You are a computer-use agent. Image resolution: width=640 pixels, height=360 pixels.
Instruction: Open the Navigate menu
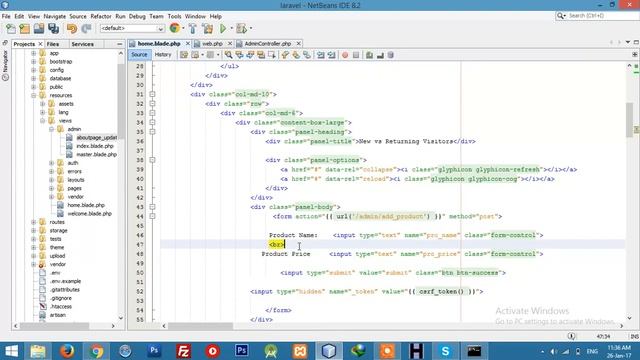55,16
